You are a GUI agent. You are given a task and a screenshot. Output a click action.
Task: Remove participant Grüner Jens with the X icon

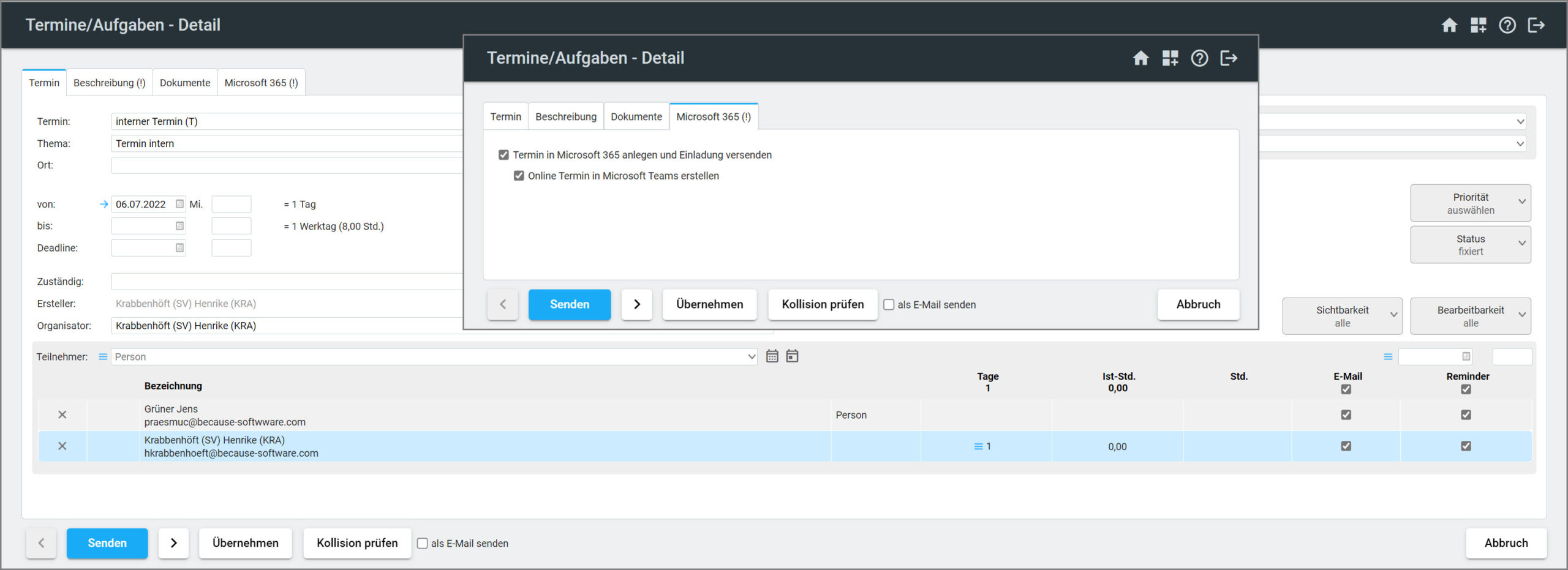click(62, 414)
